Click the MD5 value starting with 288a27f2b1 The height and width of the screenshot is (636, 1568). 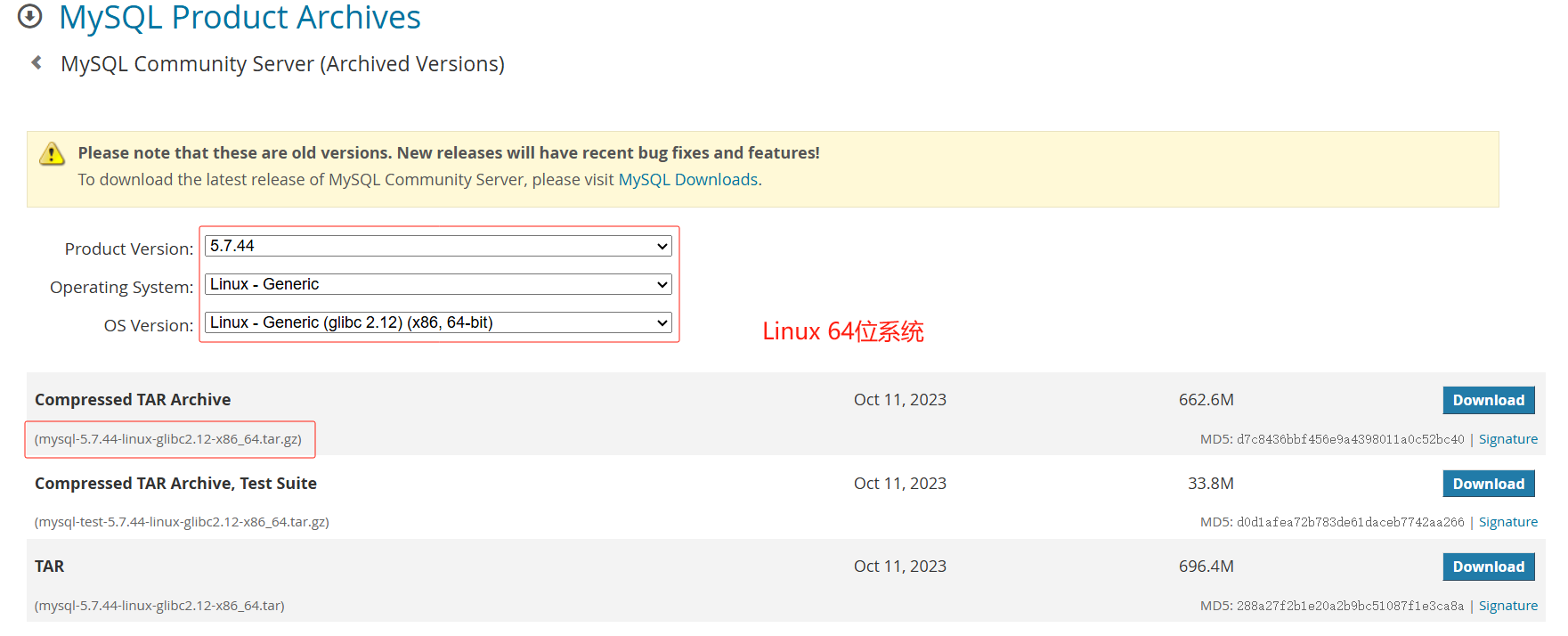pyautogui.click(x=1350, y=606)
